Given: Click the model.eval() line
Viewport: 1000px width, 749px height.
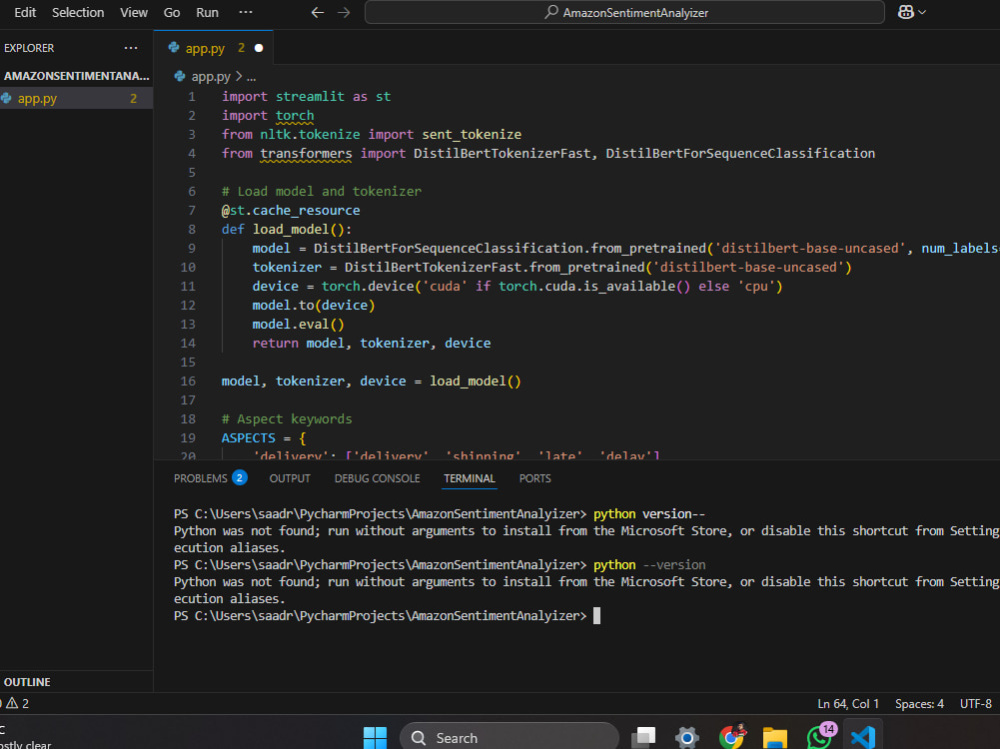Looking at the screenshot, I should 298,324.
